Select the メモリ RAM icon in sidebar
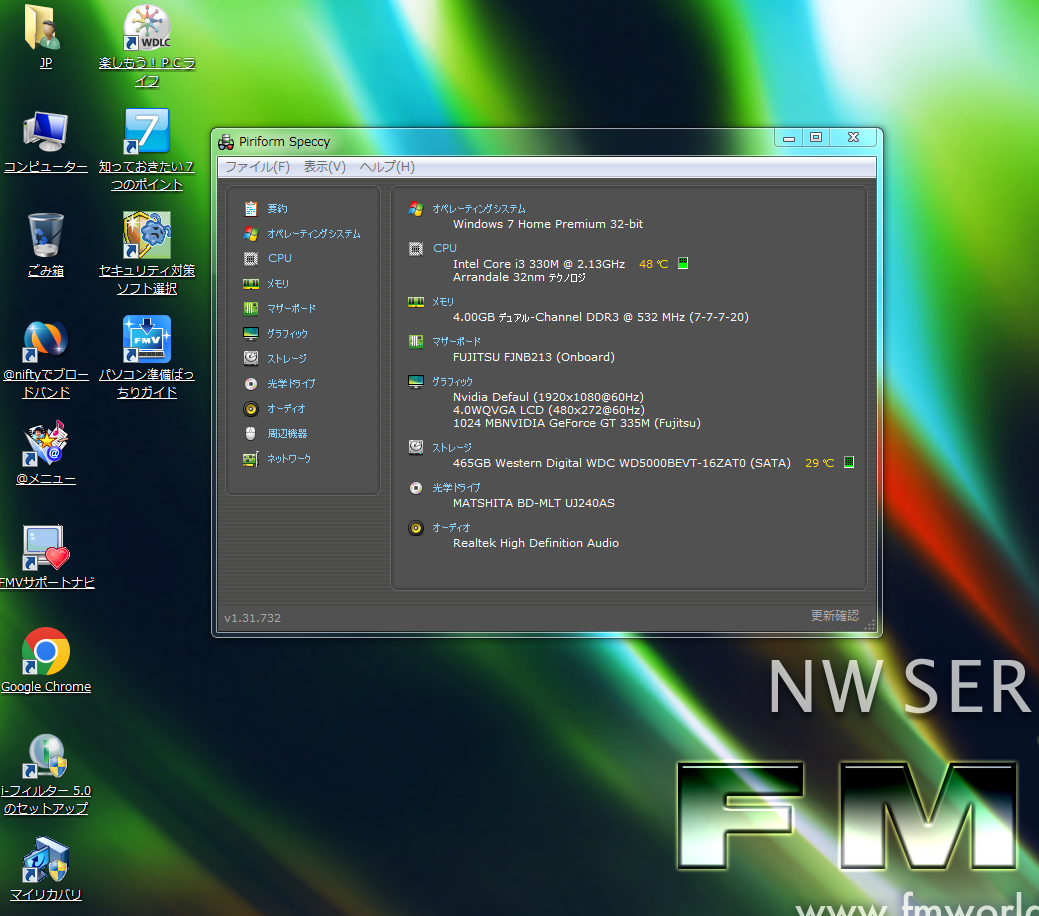Screen dimensions: 1039x916 [250, 284]
